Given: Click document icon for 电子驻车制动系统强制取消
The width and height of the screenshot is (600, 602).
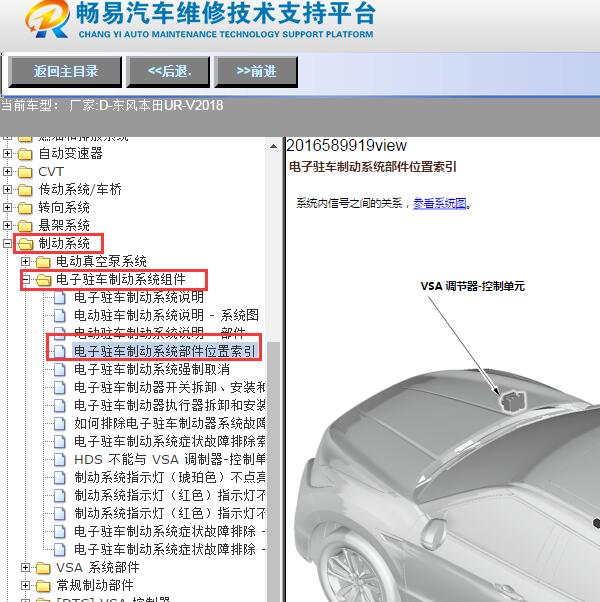Looking at the screenshot, I should coord(60,370).
